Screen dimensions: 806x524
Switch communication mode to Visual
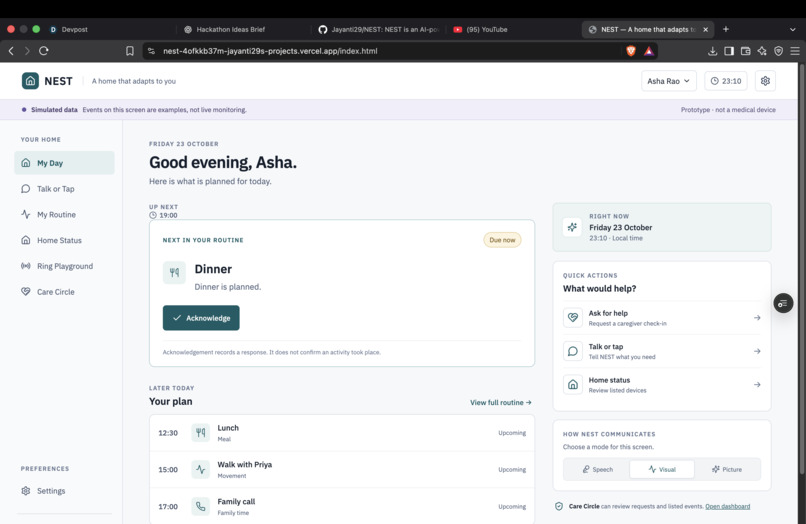[662, 469]
